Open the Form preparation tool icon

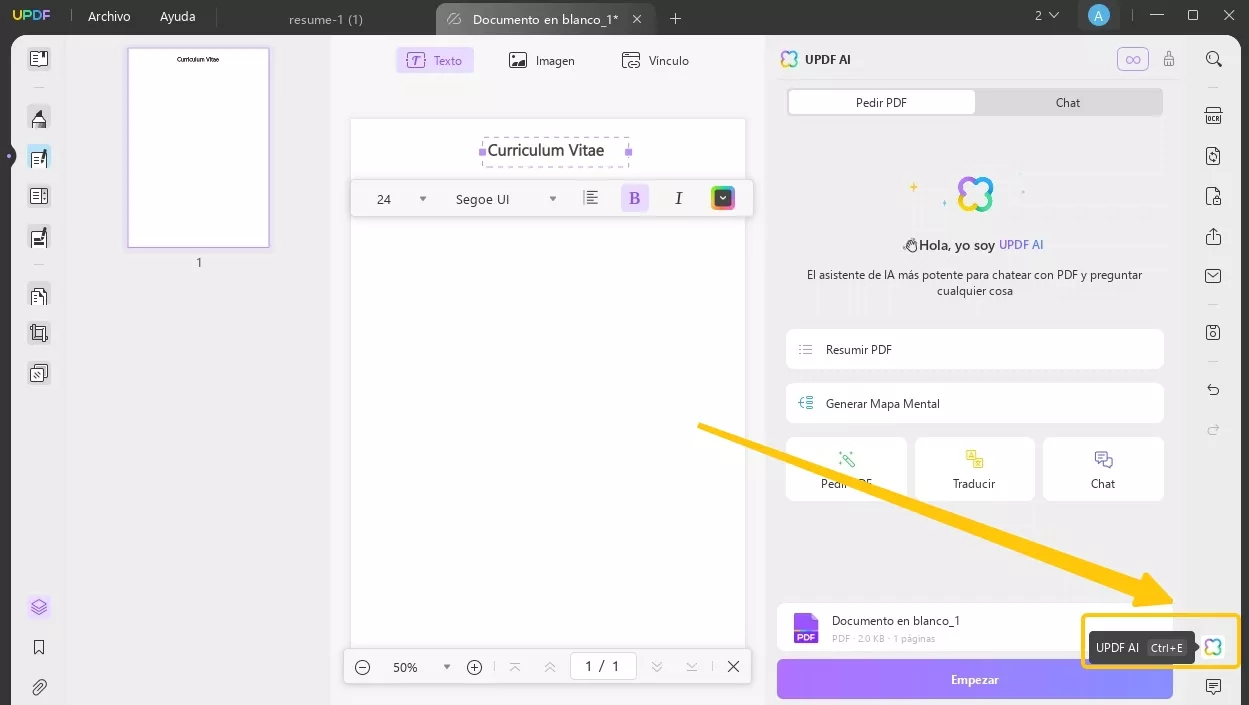(x=39, y=196)
